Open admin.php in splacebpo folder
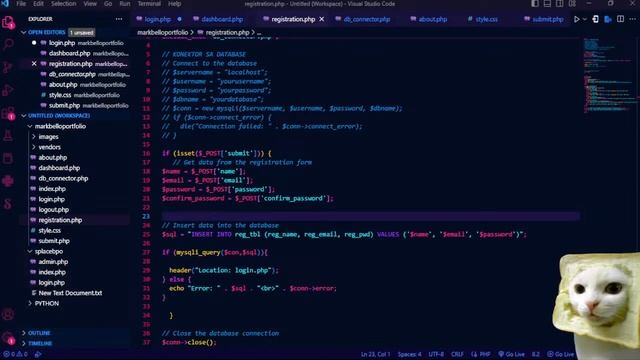Viewport: 640px width, 360px height. coord(53,262)
